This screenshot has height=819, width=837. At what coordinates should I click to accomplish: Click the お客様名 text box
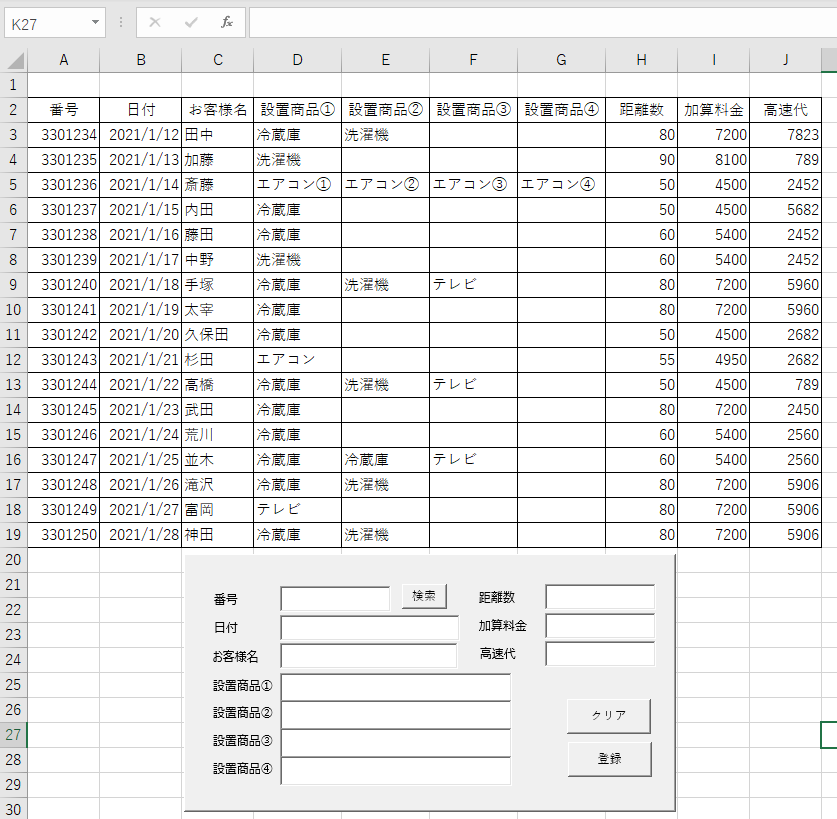(369, 656)
